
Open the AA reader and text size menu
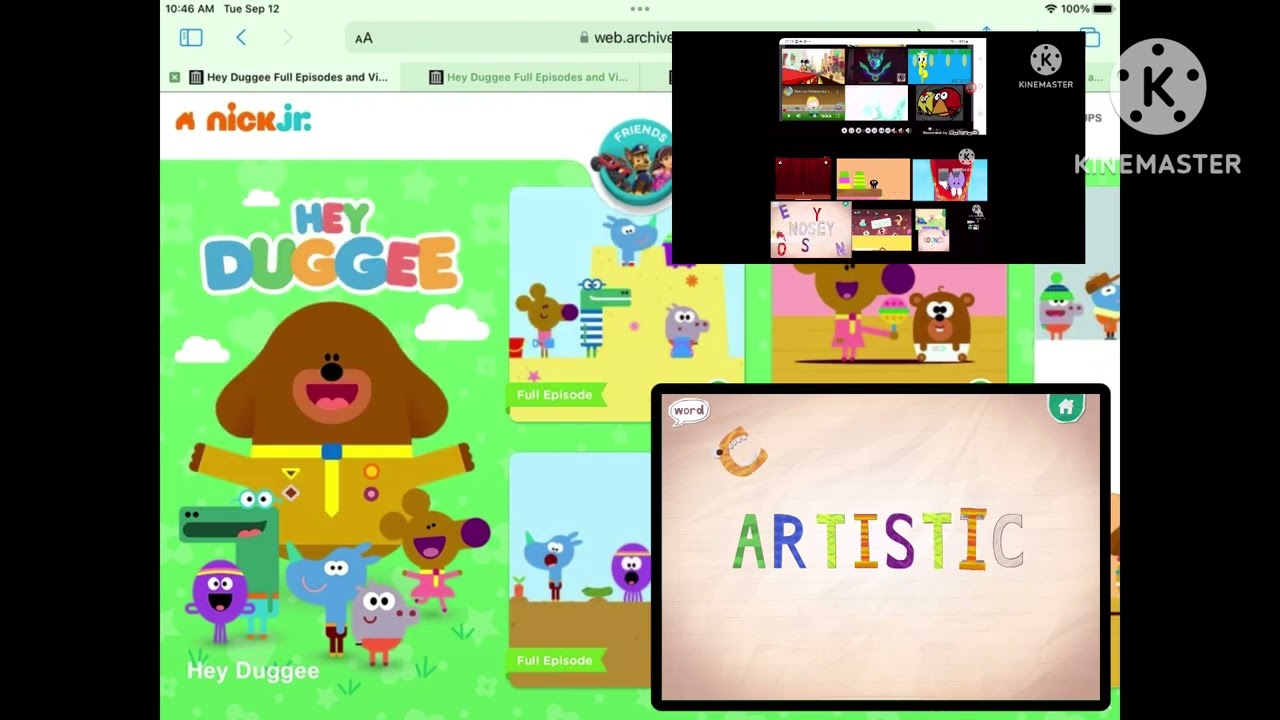[364, 38]
